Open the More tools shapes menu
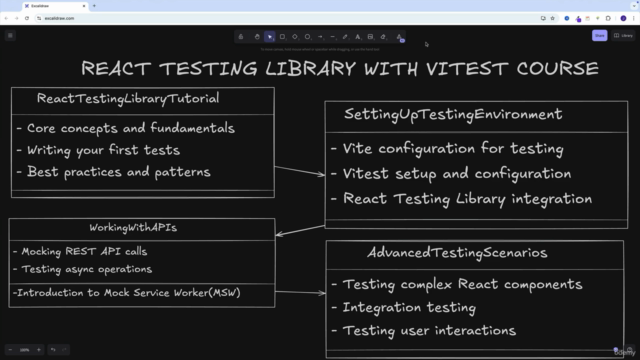640x360 pixels. coord(400,37)
